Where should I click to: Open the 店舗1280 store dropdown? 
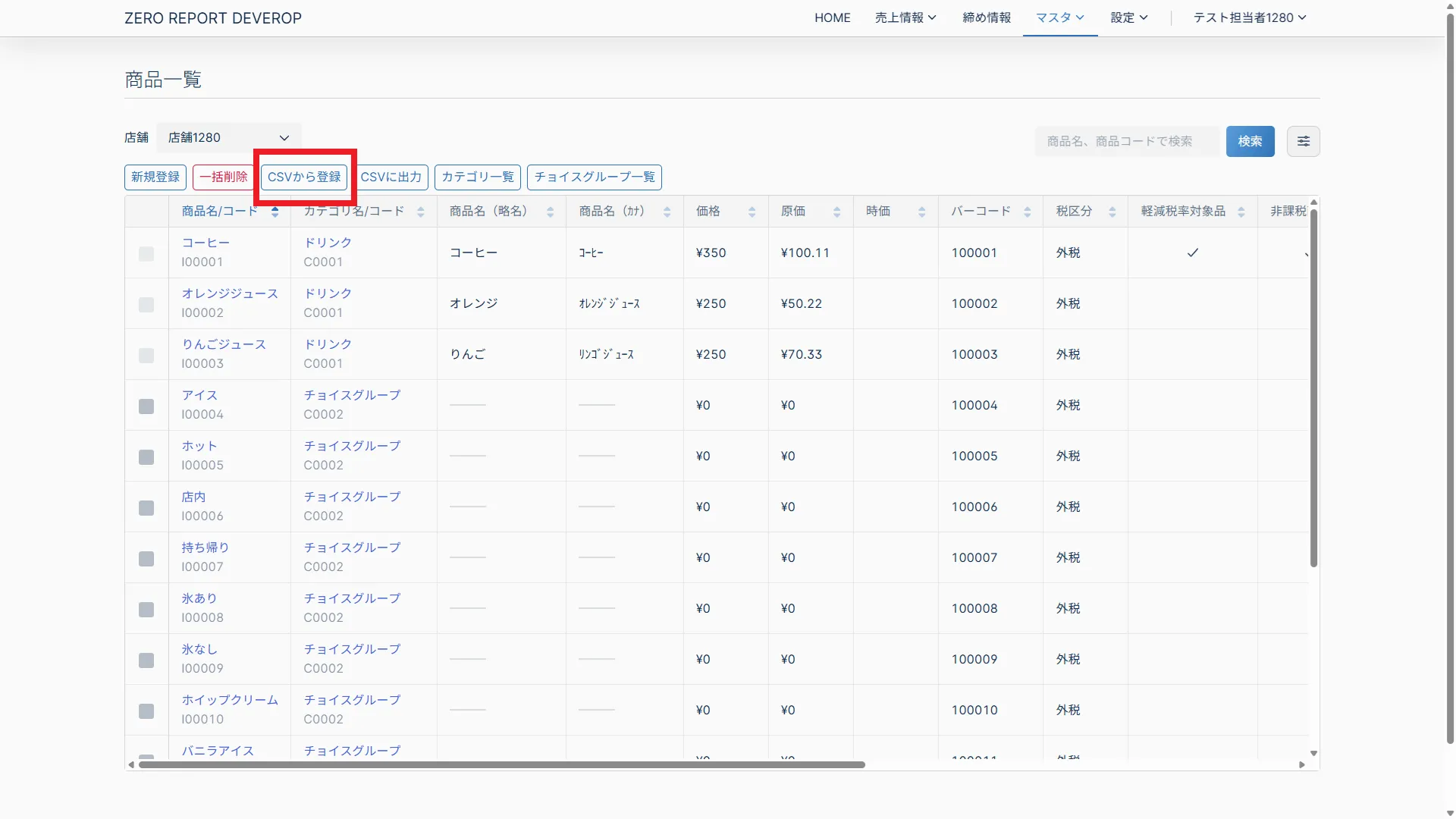228,137
